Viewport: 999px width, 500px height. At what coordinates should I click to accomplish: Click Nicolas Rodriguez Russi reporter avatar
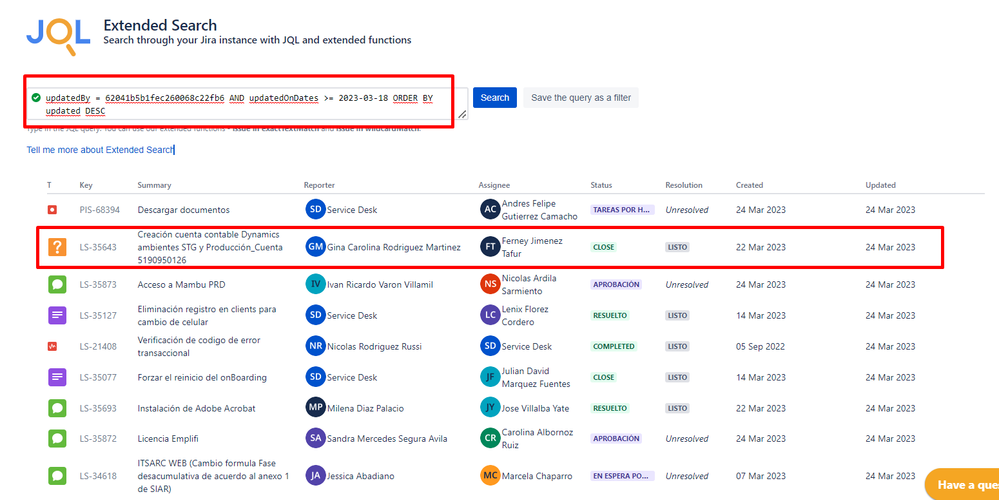coord(315,346)
